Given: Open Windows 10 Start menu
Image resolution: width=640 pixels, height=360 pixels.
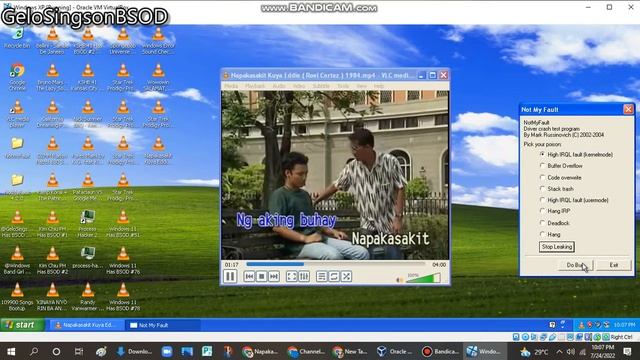Looking at the screenshot, I should [11, 351].
